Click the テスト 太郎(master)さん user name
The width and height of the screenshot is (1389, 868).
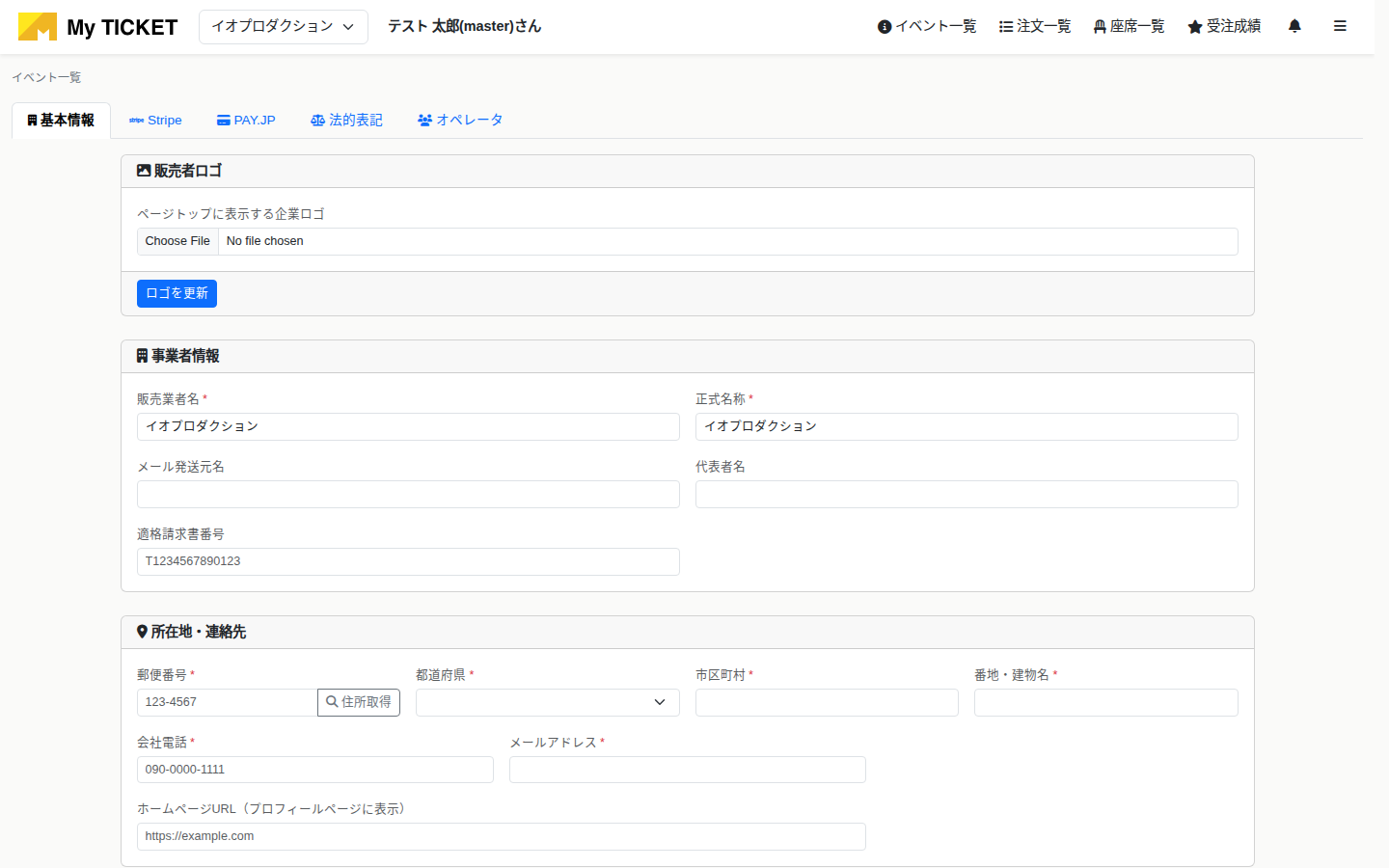pyautogui.click(x=465, y=26)
